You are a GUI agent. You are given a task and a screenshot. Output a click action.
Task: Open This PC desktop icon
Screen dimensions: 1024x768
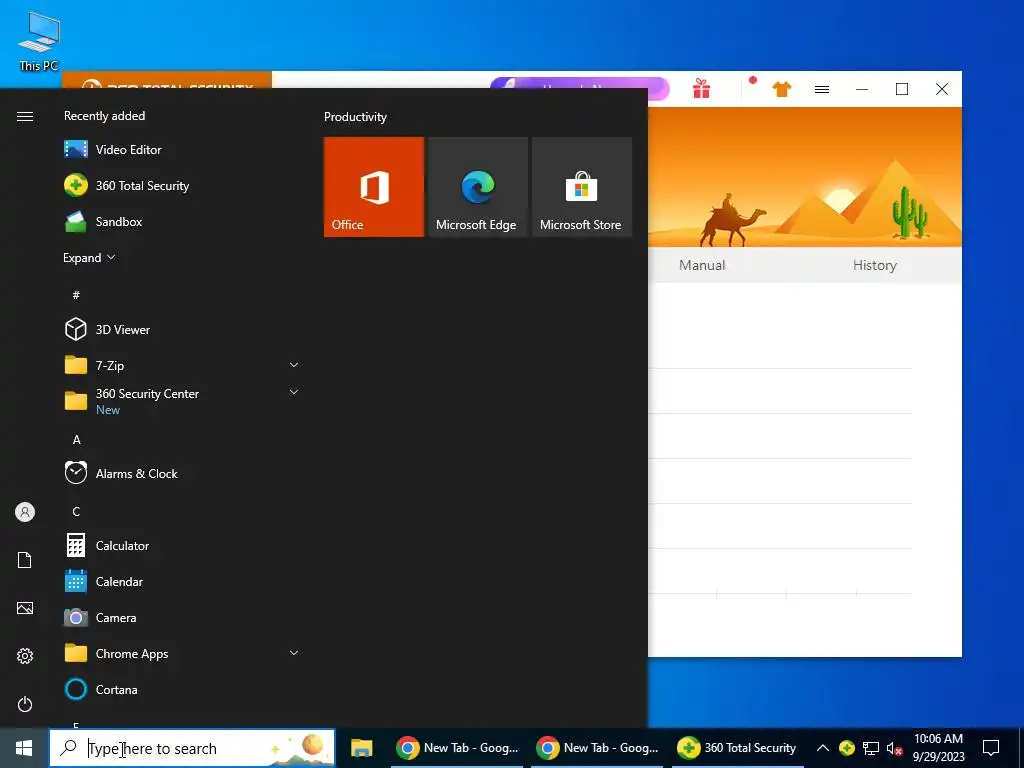39,40
